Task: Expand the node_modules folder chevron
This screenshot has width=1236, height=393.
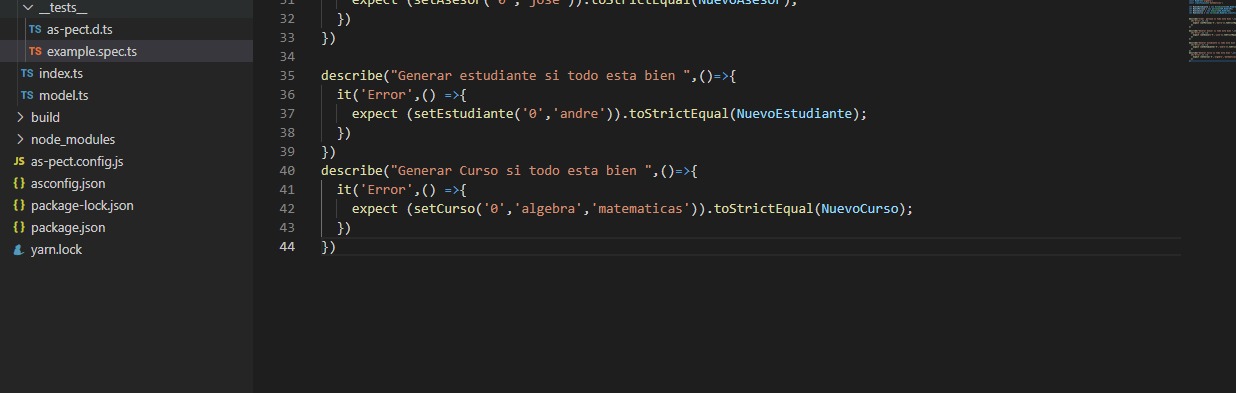Action: (20, 139)
